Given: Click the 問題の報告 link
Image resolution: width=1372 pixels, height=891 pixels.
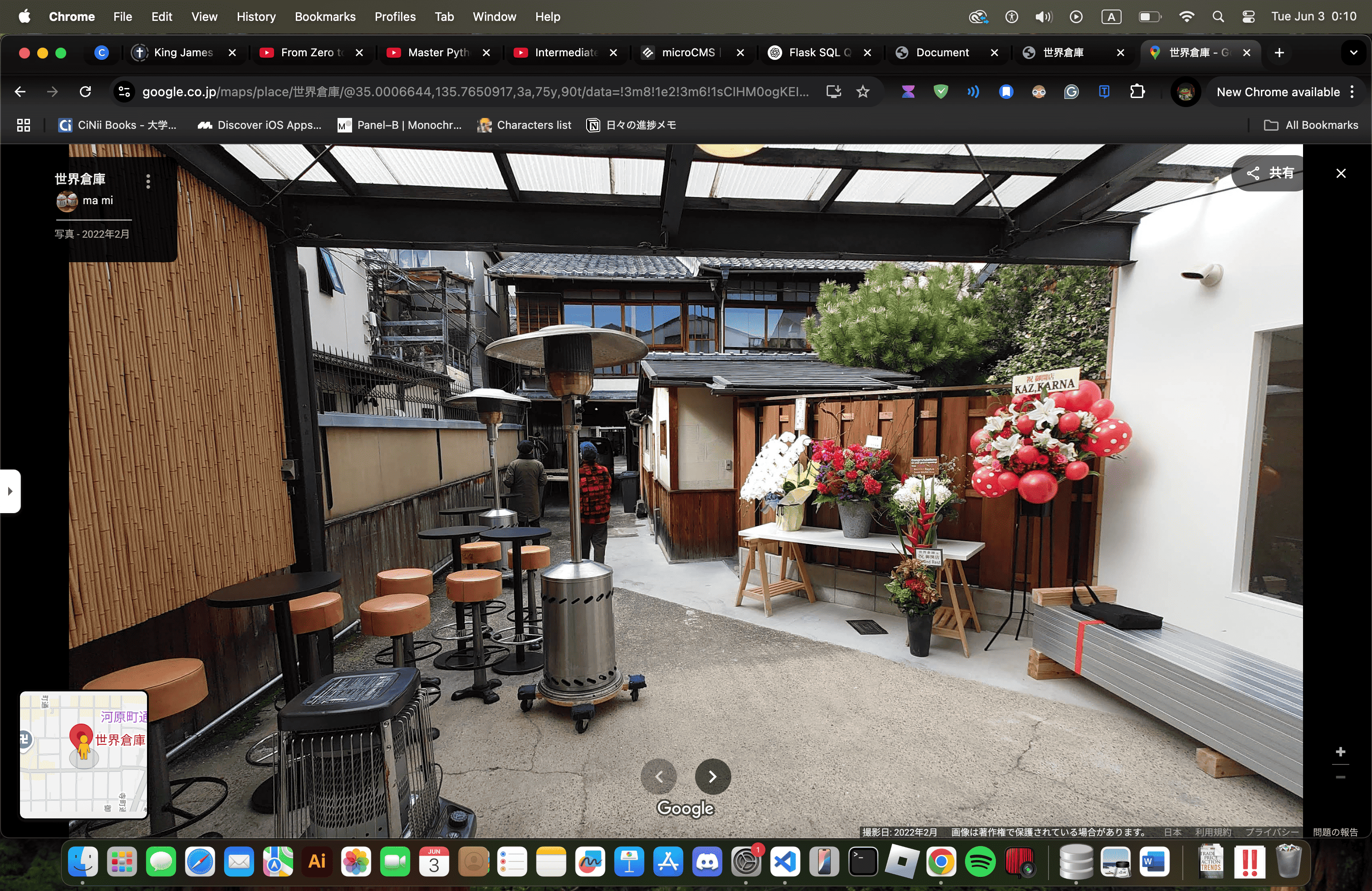Looking at the screenshot, I should click(x=1335, y=832).
